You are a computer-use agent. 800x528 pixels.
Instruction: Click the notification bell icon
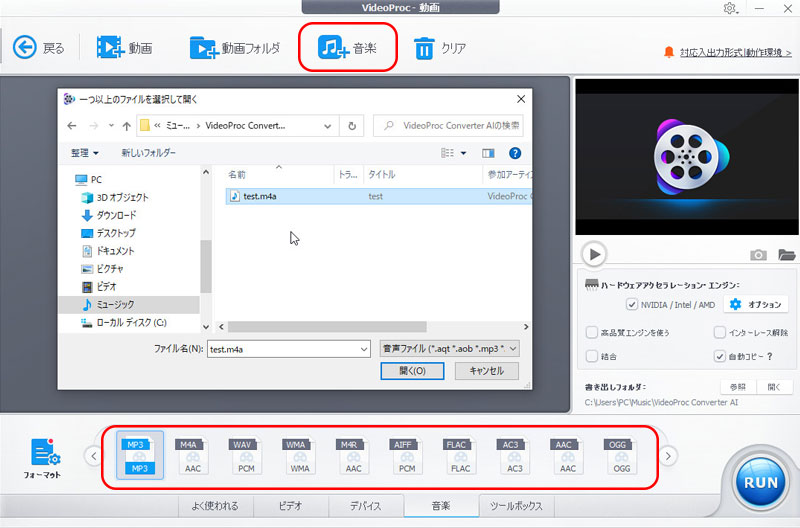click(669, 52)
